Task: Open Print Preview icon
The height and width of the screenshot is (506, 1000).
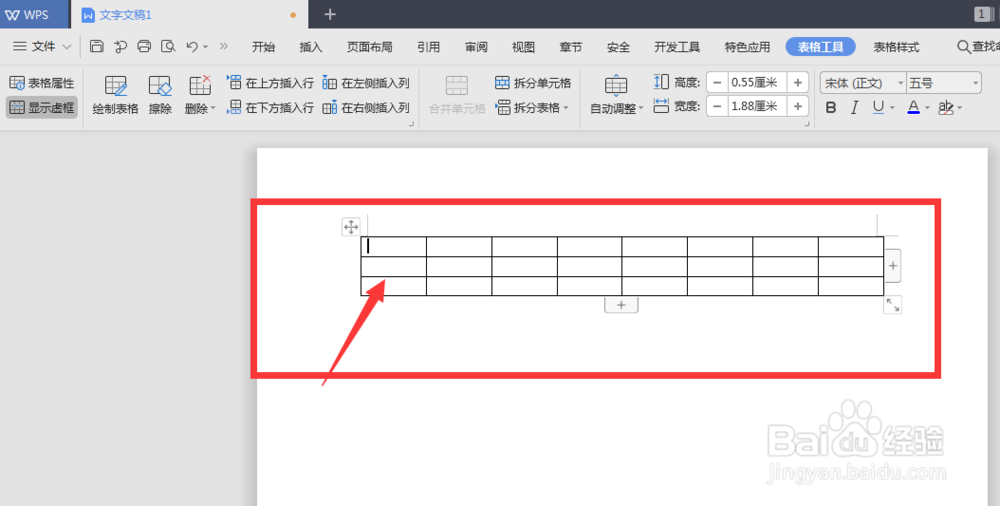Action: click(168, 46)
